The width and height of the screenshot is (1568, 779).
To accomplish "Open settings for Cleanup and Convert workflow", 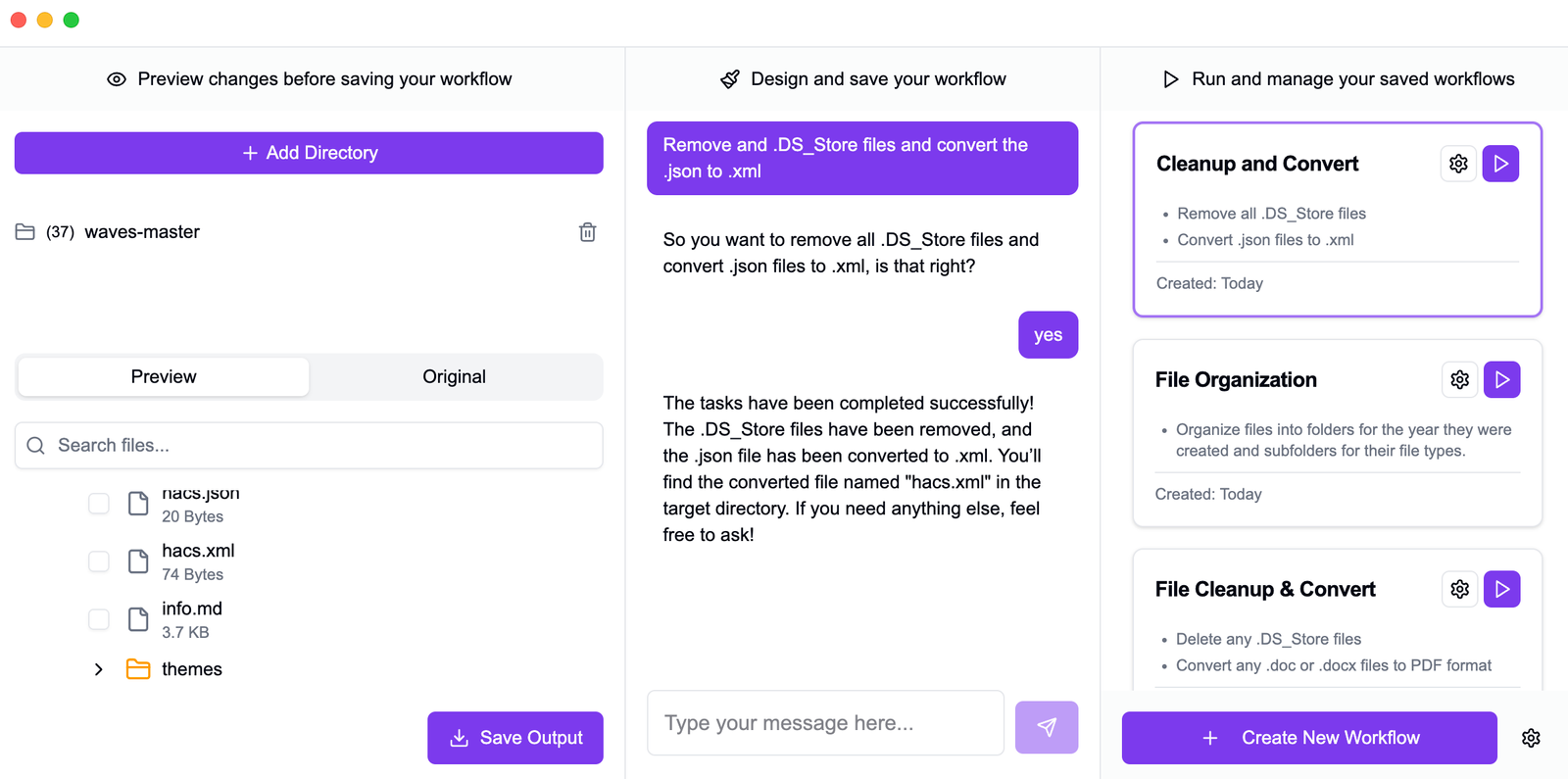I will (x=1458, y=164).
